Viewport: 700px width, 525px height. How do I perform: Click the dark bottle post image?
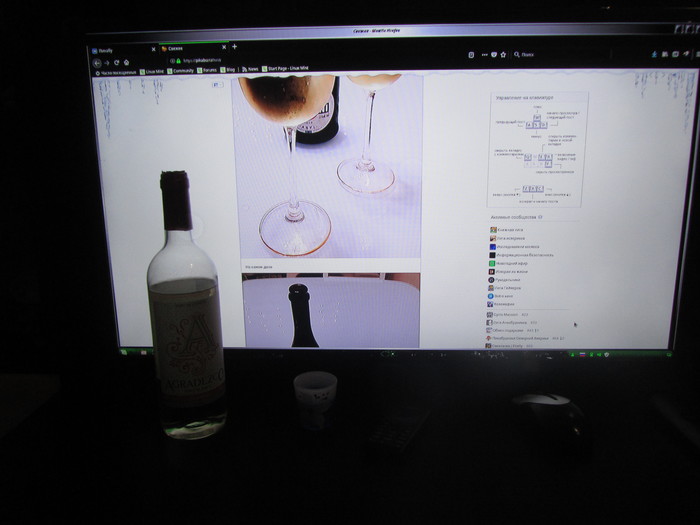click(x=330, y=311)
